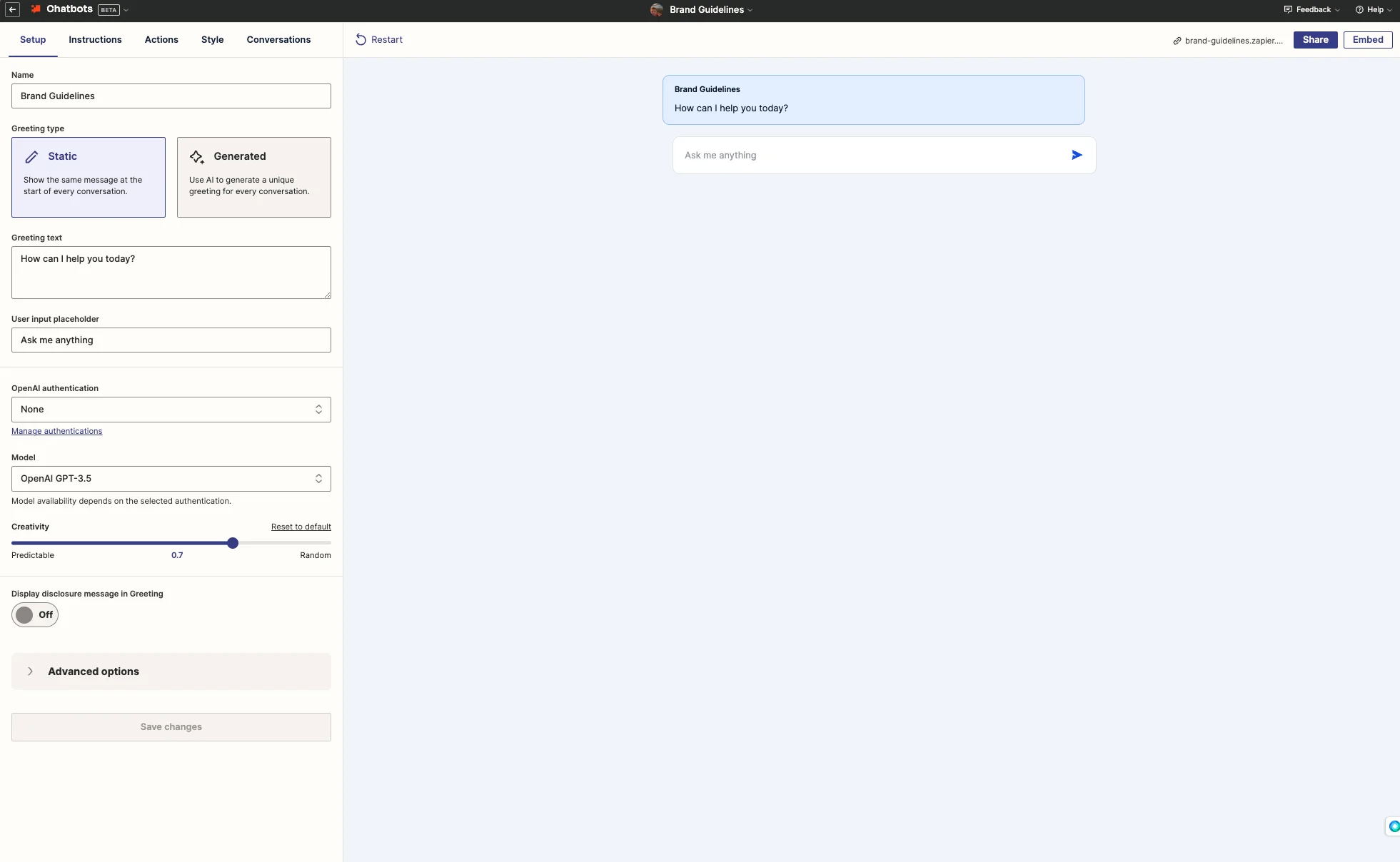
Task: Switch to the Conversations tab
Action: click(278, 40)
